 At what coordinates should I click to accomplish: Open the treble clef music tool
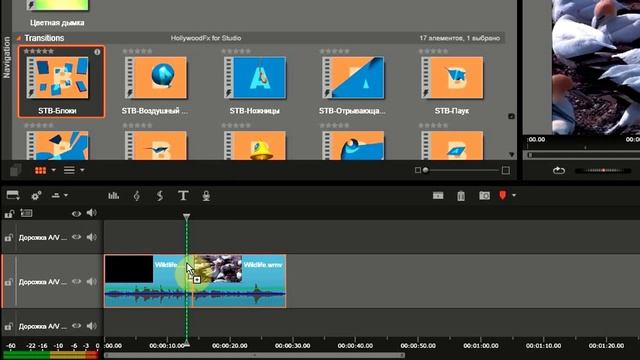point(137,196)
